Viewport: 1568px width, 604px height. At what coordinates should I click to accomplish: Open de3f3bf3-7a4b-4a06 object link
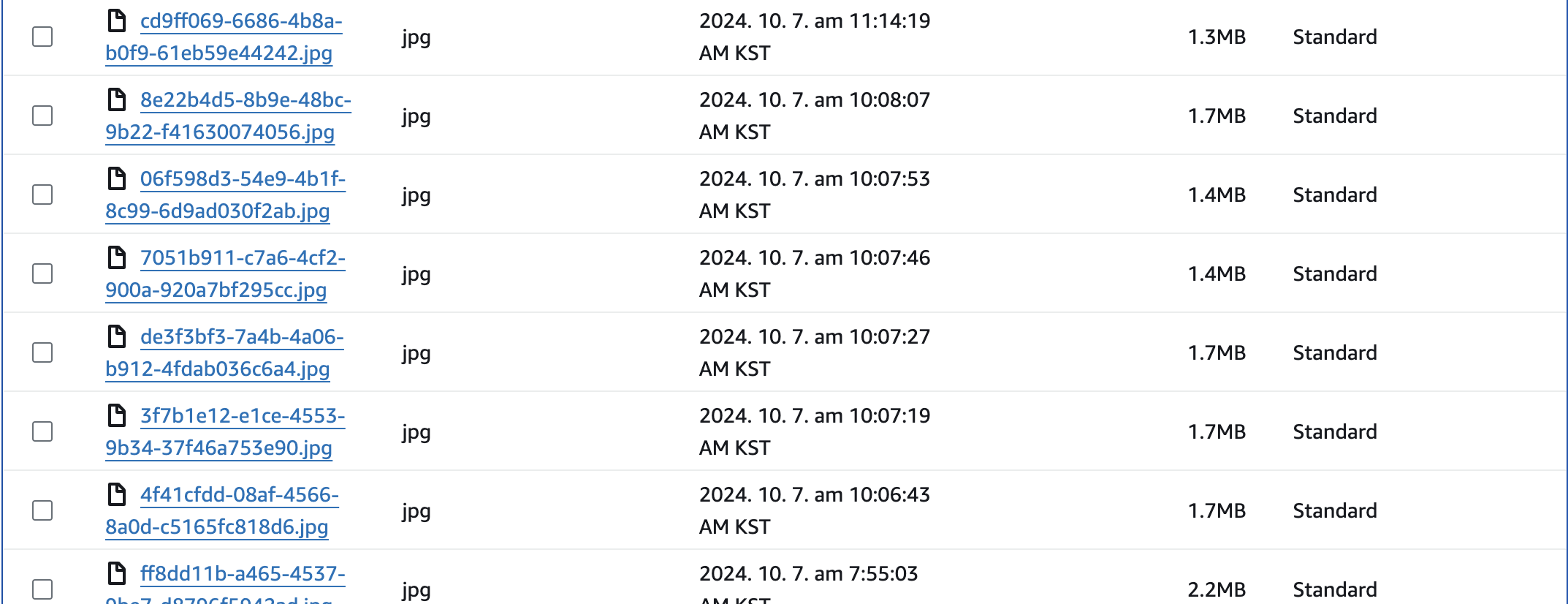coord(224,352)
